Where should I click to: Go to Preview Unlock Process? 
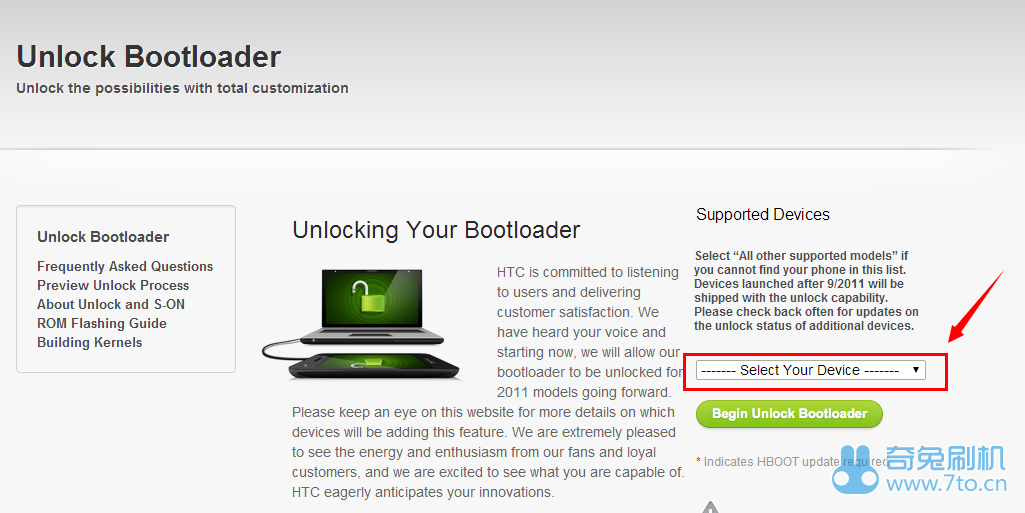coord(113,286)
